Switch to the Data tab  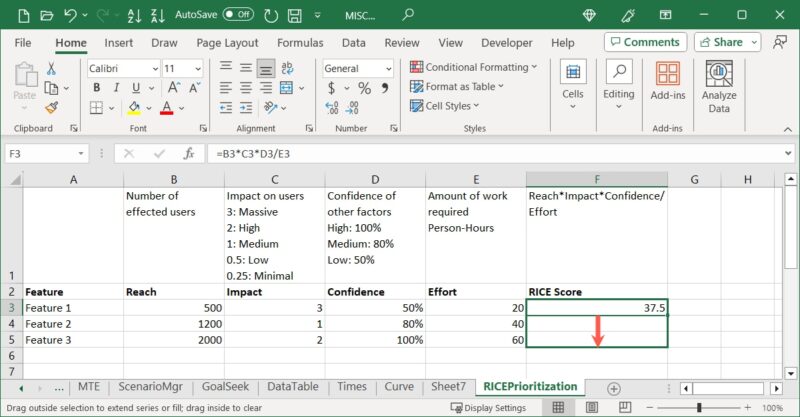click(354, 43)
